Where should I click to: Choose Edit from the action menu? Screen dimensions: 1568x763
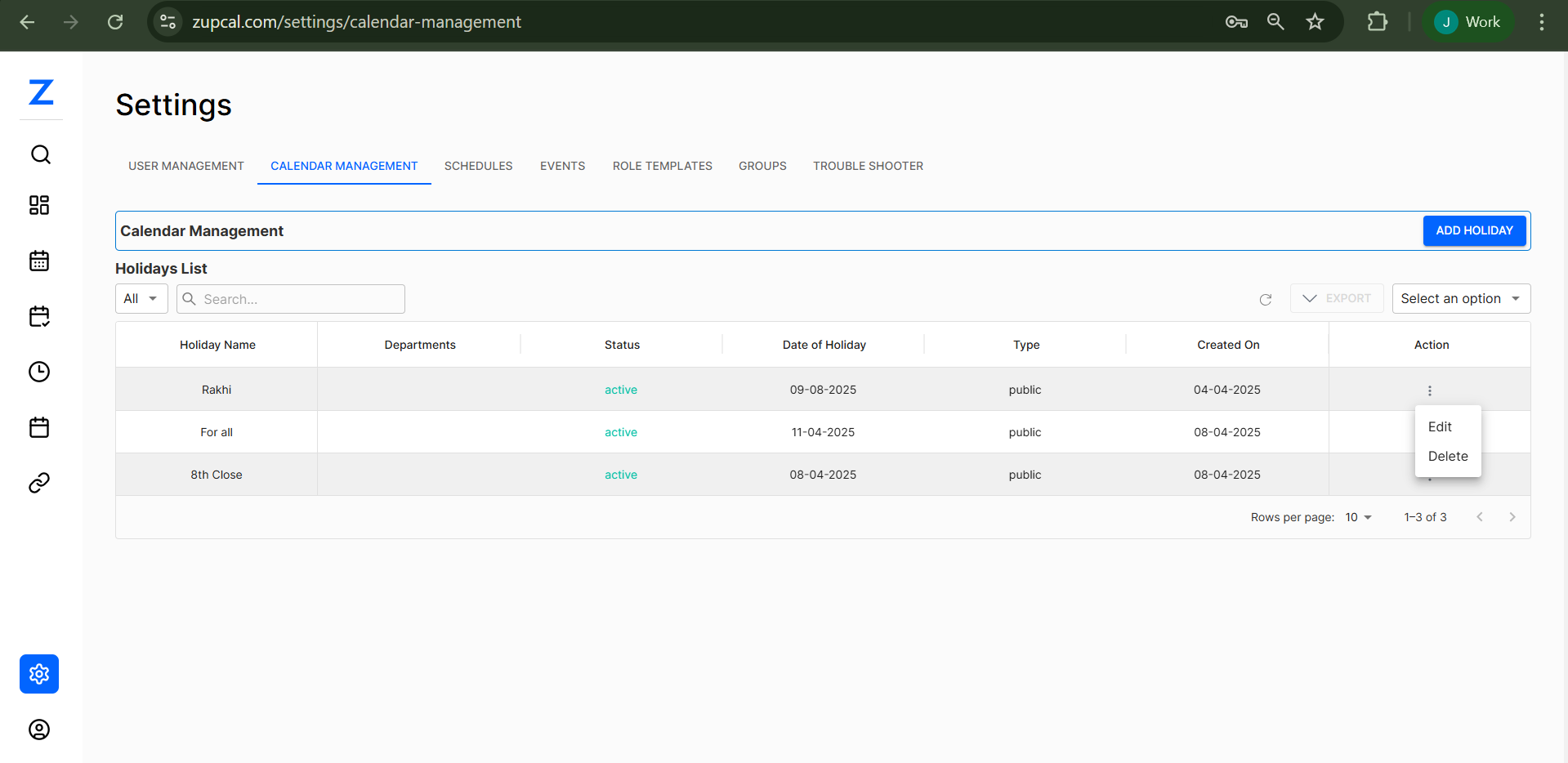click(x=1439, y=426)
